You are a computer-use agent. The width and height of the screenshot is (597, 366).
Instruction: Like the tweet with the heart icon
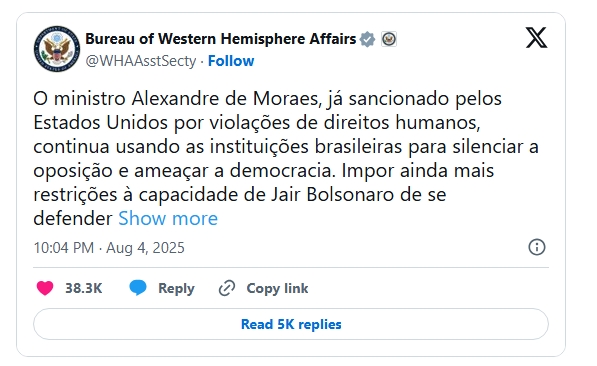coord(45,288)
